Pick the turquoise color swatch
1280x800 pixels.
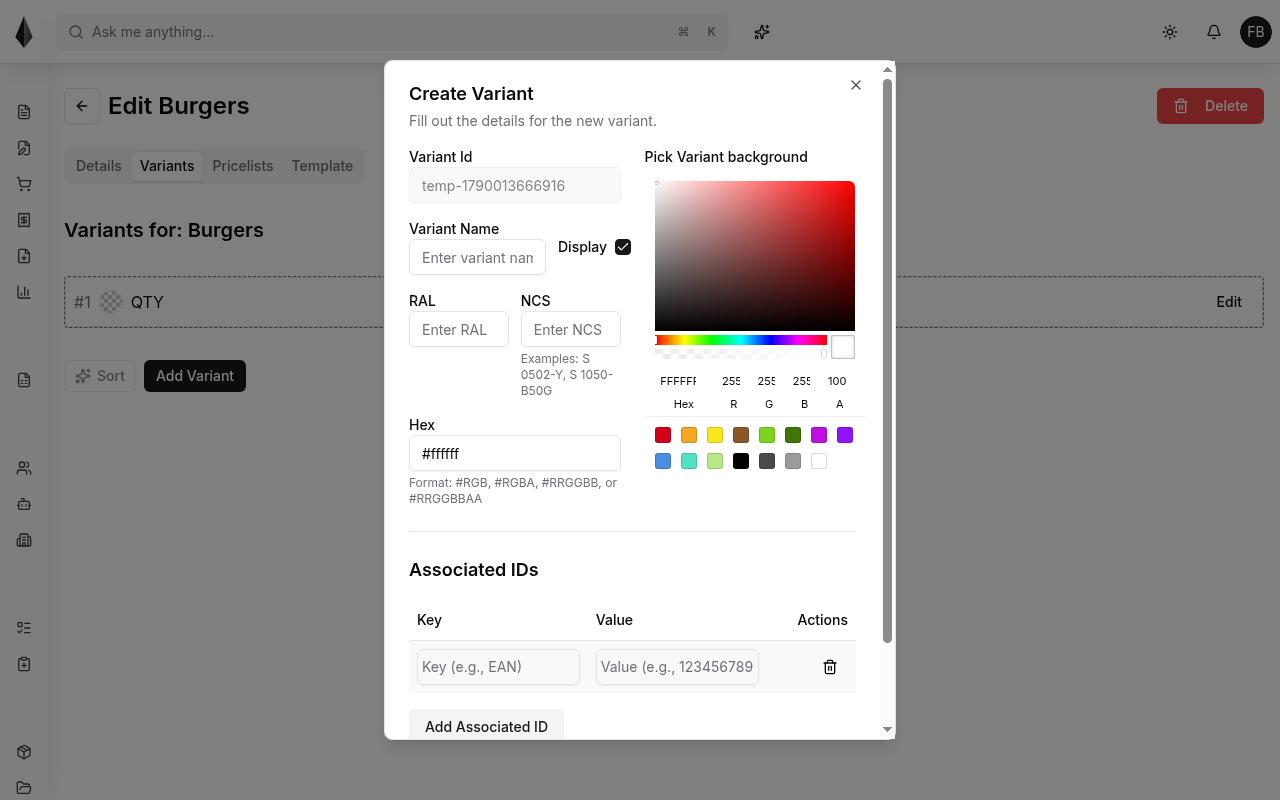click(x=689, y=461)
